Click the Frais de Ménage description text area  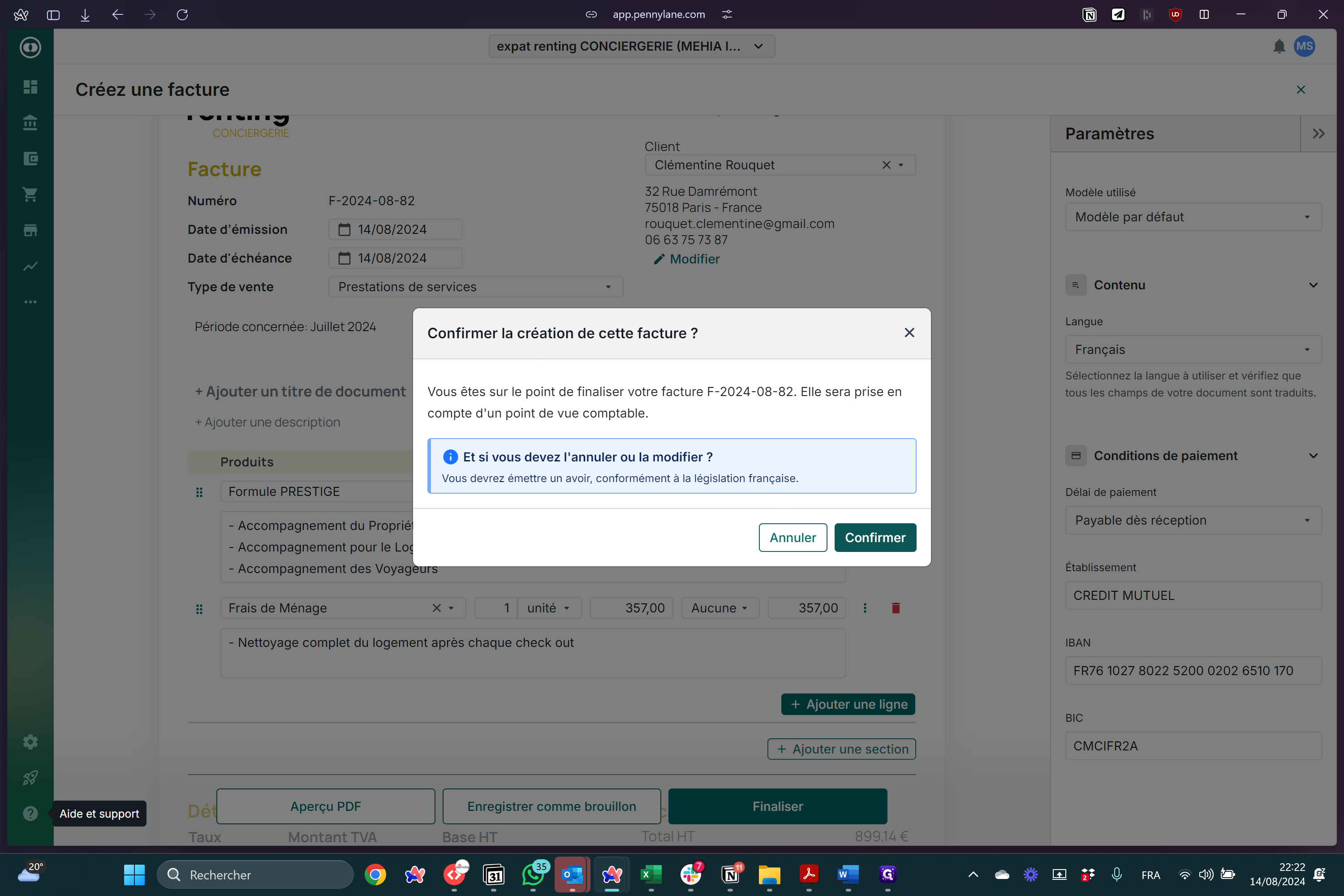point(533,653)
